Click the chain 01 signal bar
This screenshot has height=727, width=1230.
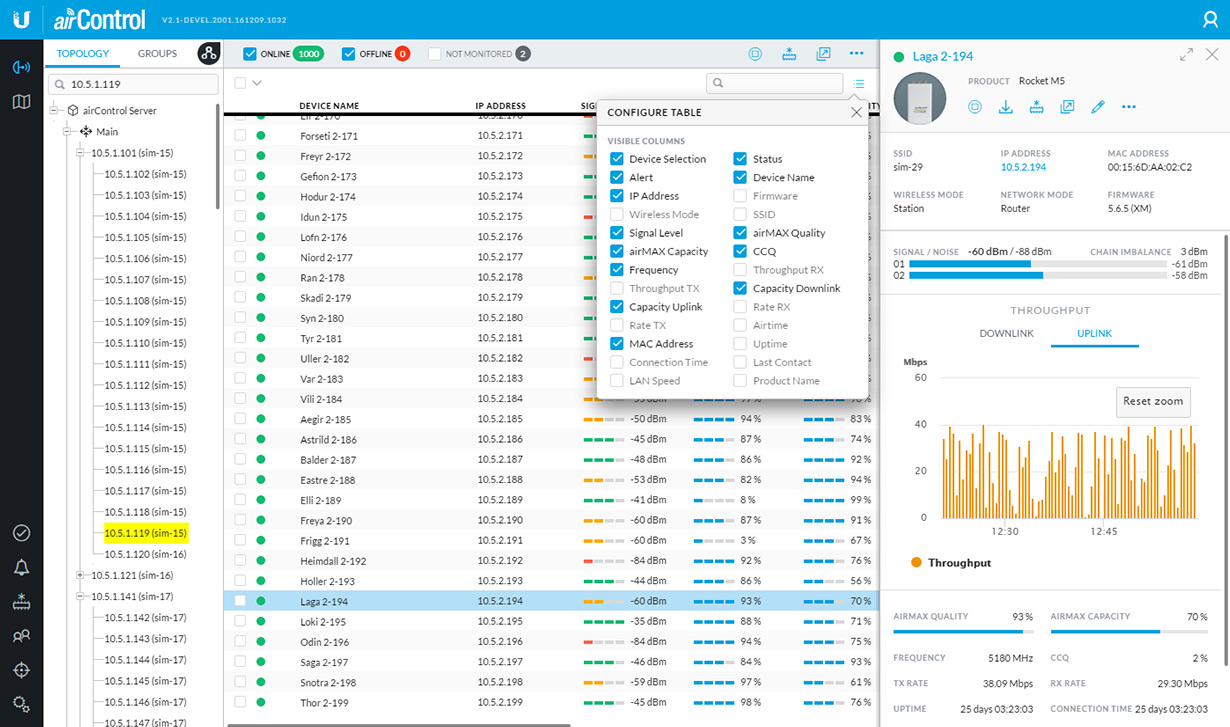pos(1037,264)
